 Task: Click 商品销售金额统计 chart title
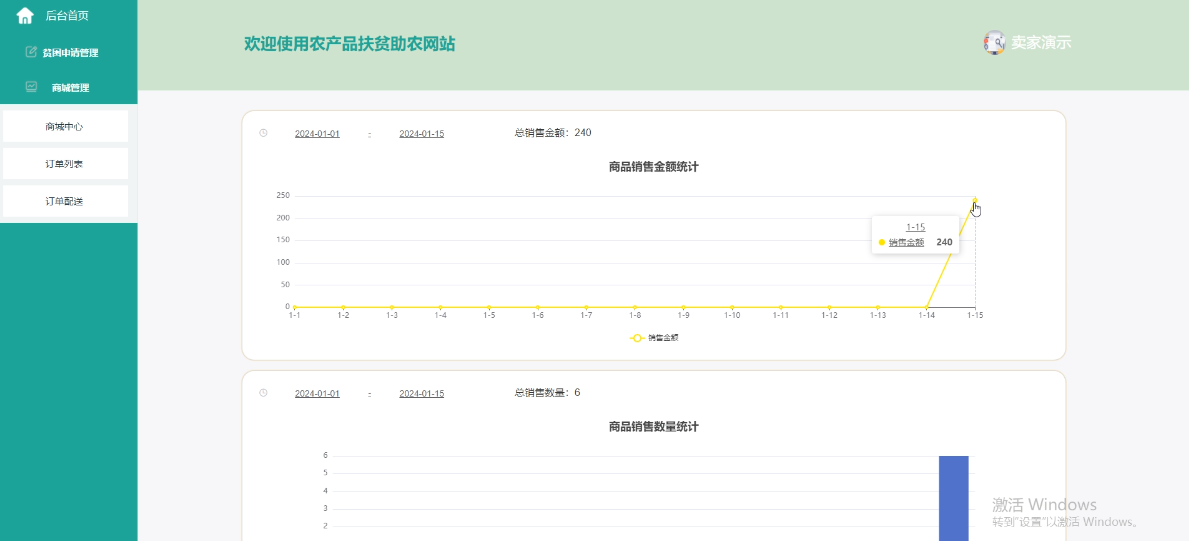coord(654,167)
